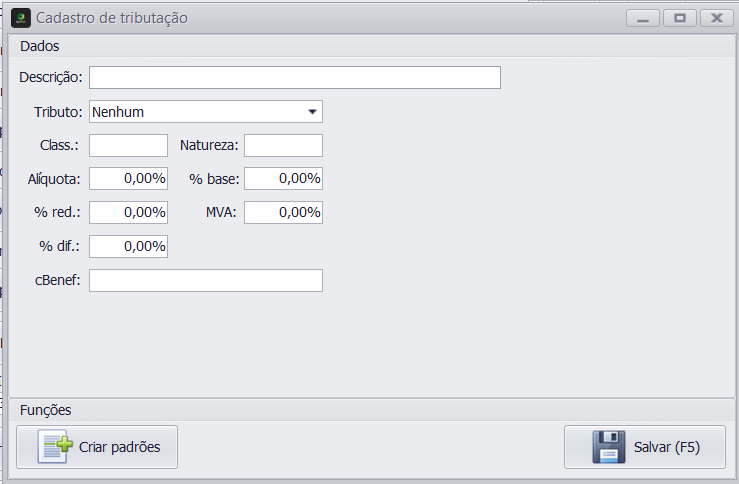Image resolution: width=739 pixels, height=484 pixels.
Task: Click the floppy disk icon on Salvar
Action: click(608, 447)
